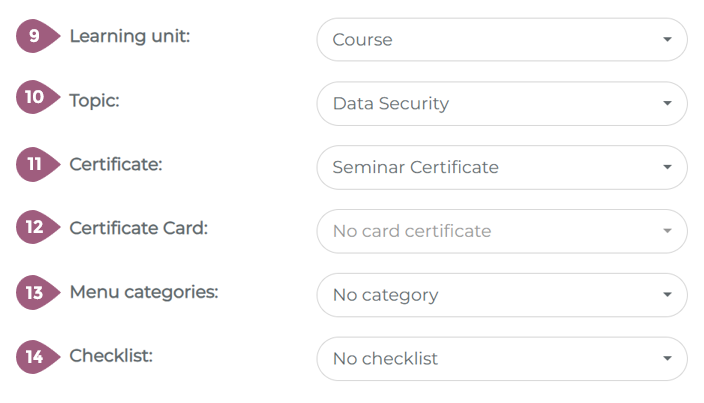Open the Learning unit dropdown showing Course
Viewport: 704px width, 403px height.
(x=501, y=40)
